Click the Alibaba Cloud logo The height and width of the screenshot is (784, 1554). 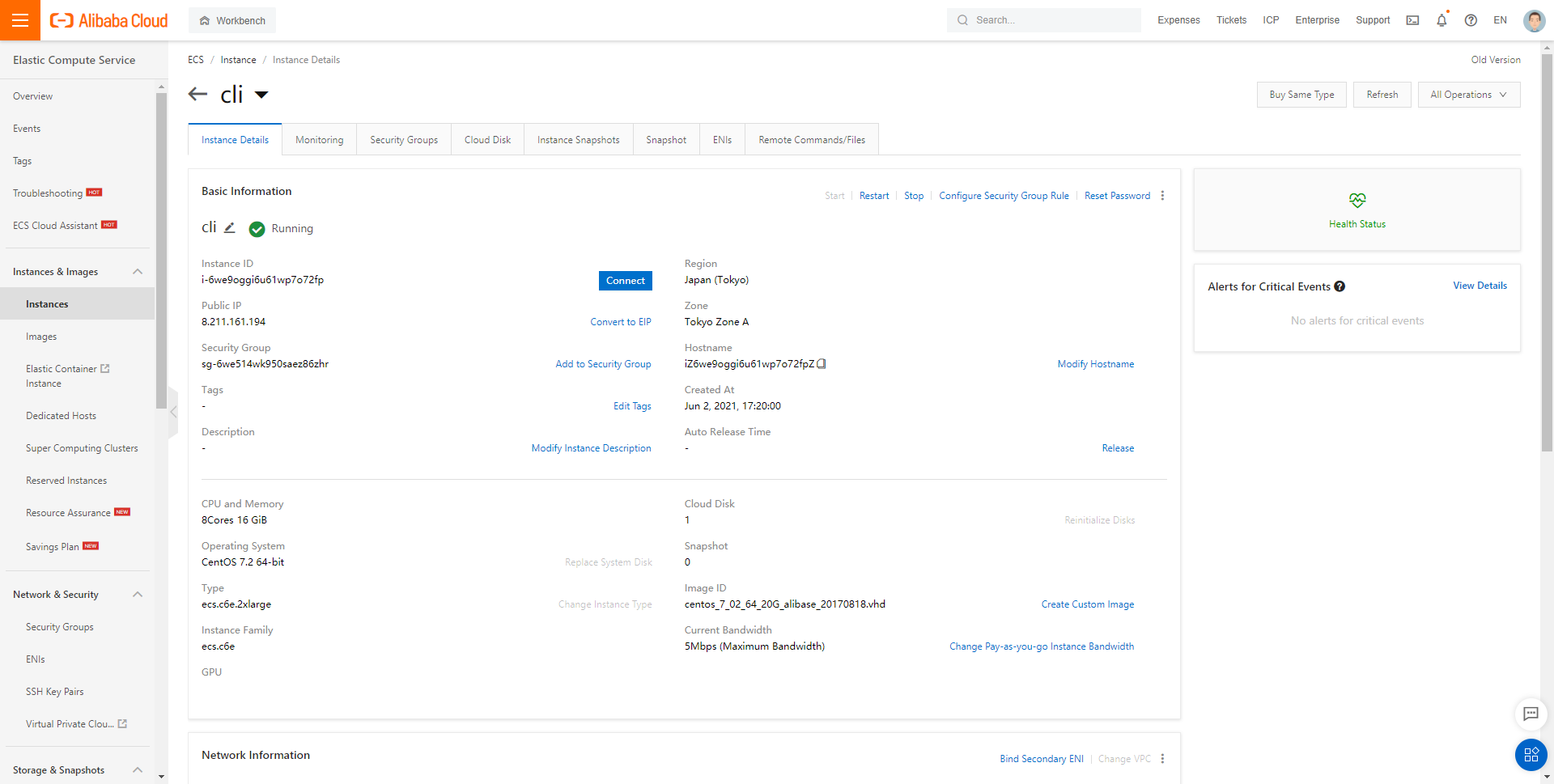[x=109, y=20]
